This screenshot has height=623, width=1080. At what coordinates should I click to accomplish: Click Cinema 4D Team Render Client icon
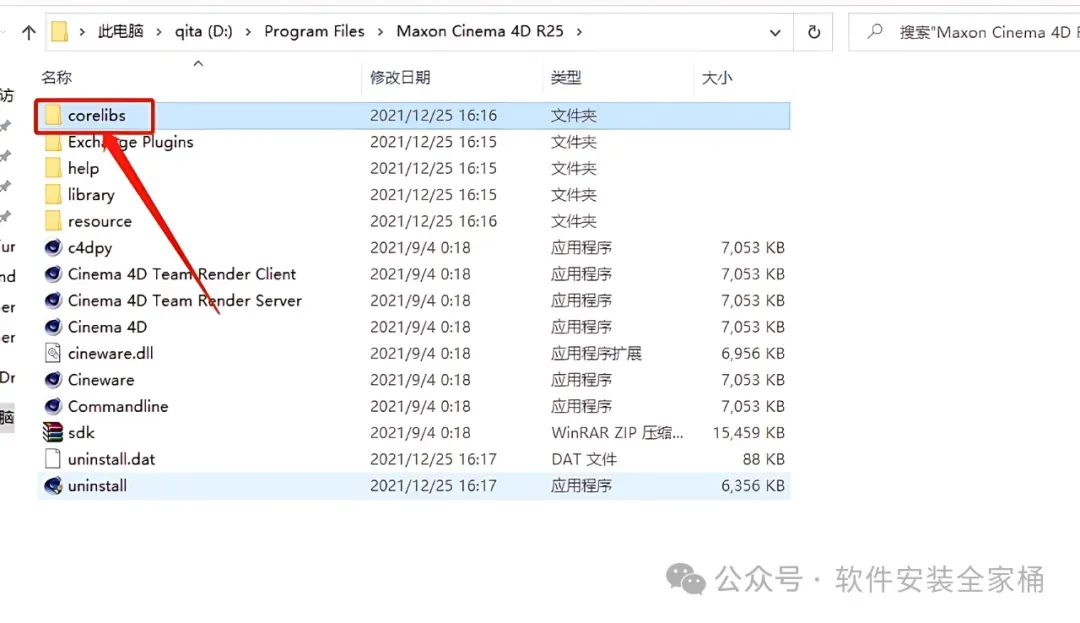53,274
